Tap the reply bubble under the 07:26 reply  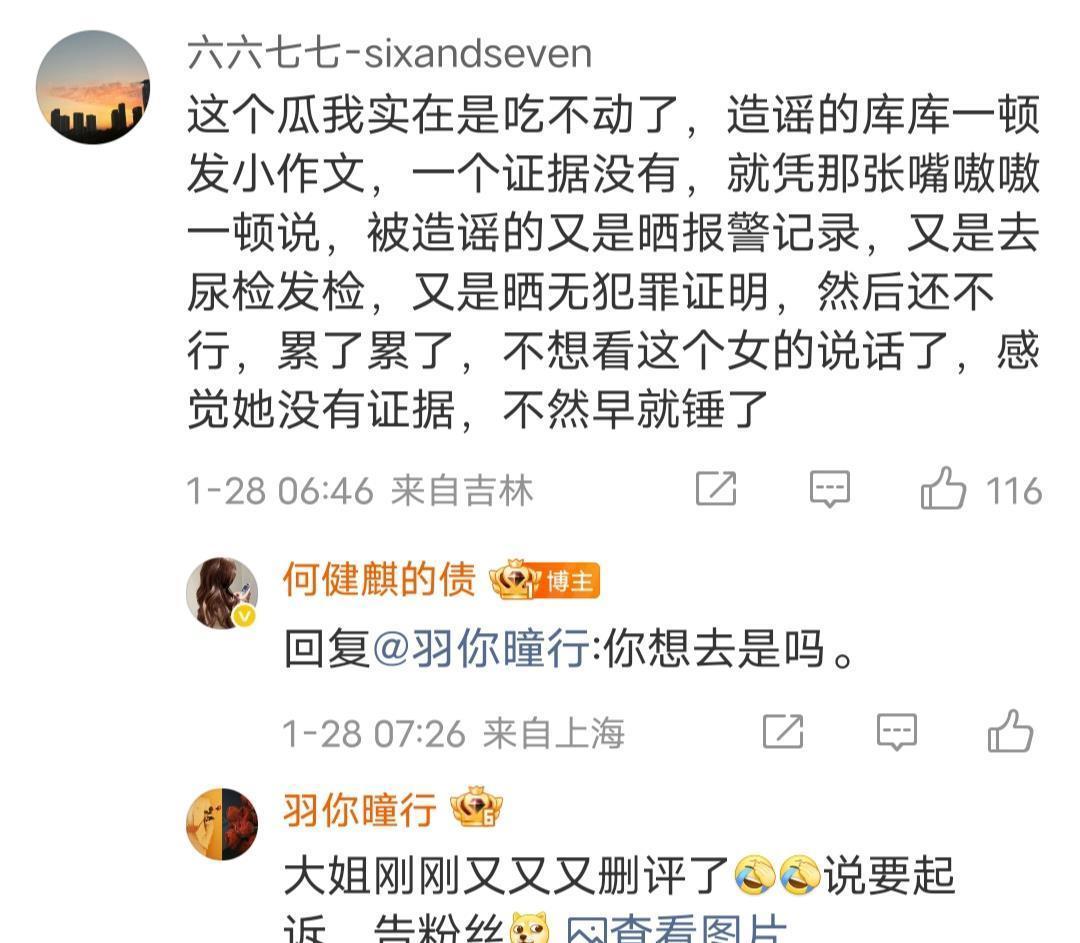click(897, 732)
